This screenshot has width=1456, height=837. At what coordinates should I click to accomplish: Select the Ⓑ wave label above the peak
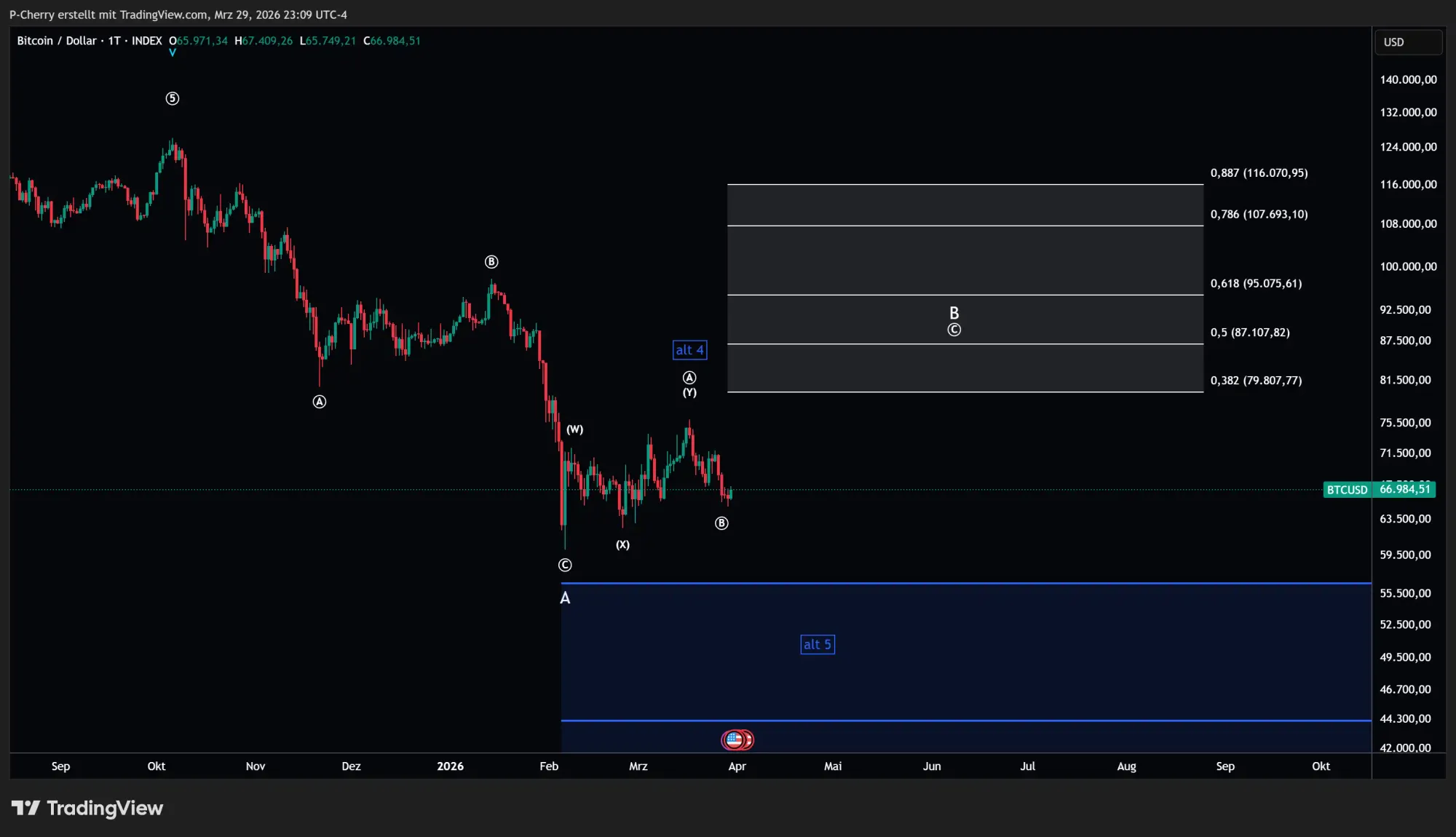point(491,261)
